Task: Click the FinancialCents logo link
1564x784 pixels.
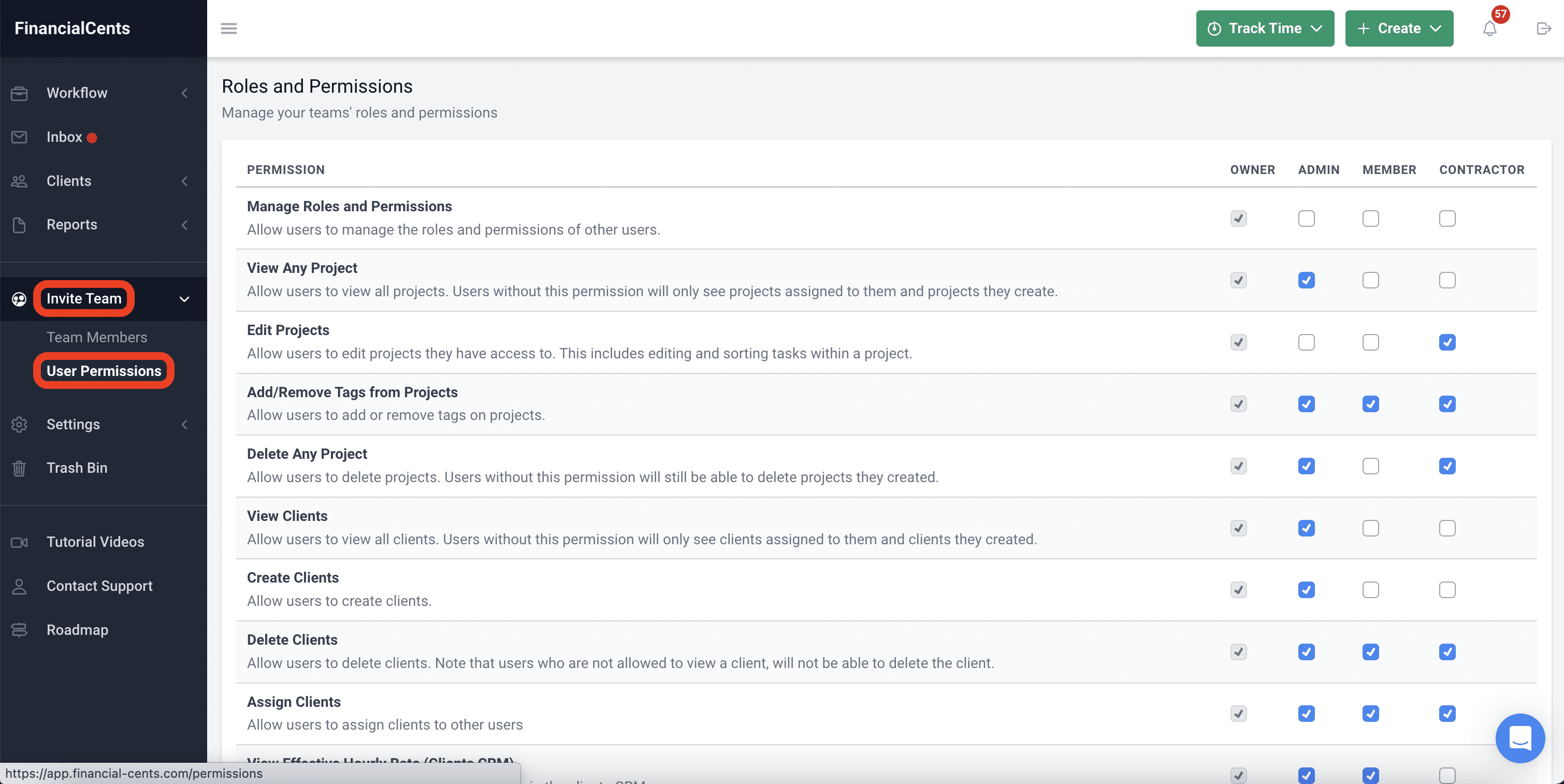Action: (x=73, y=28)
